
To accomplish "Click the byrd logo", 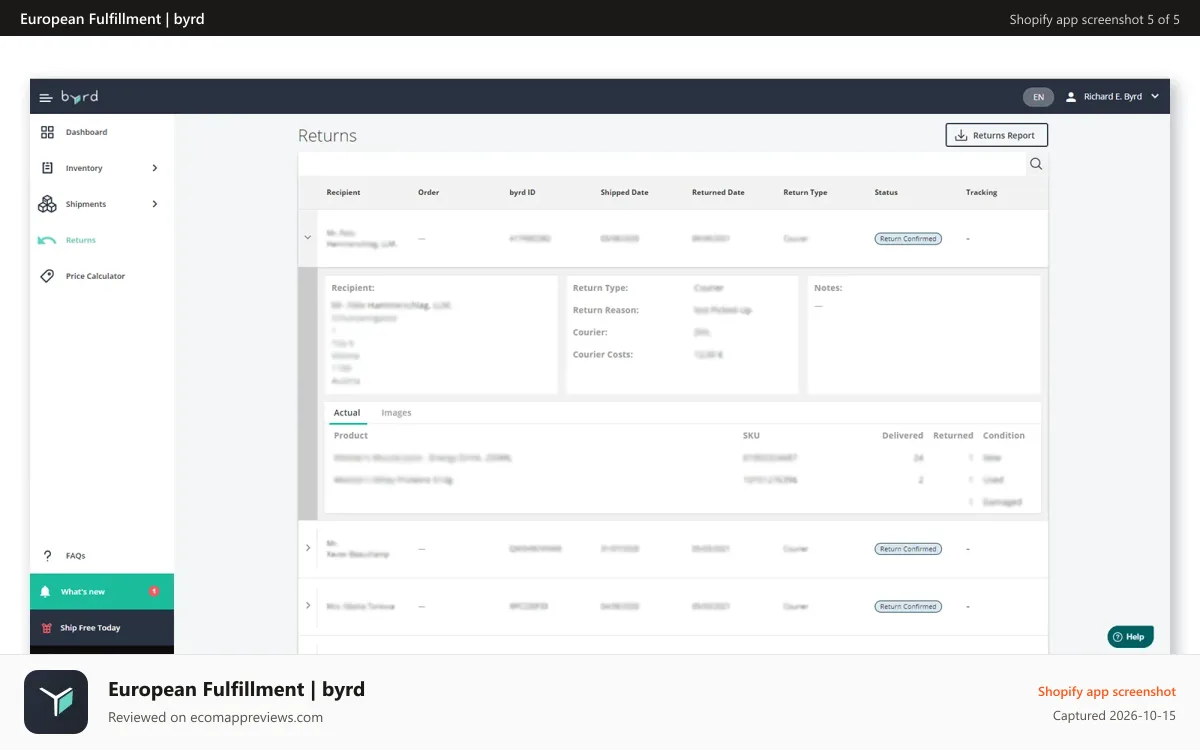I will click(x=80, y=97).
